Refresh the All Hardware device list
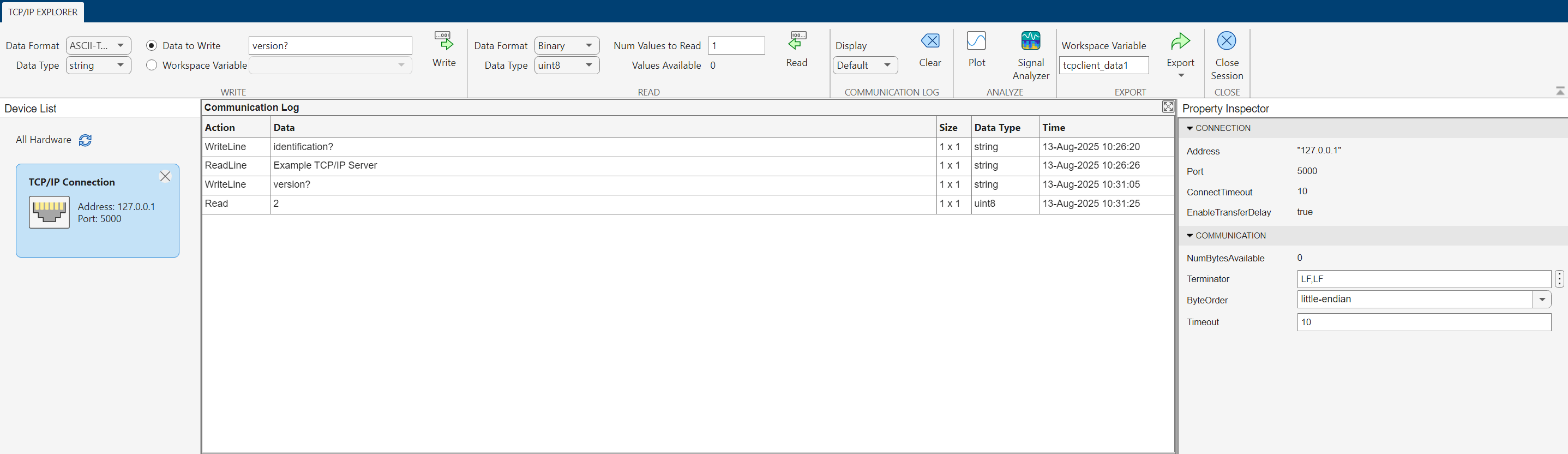 (x=85, y=140)
